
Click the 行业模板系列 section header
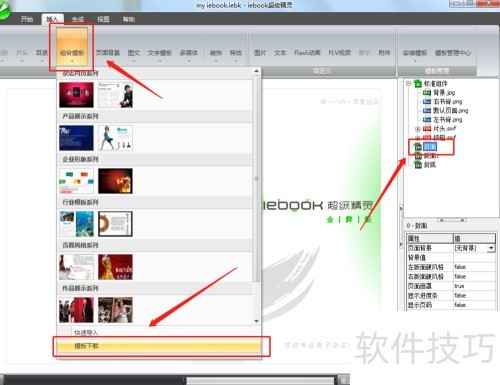click(155, 202)
